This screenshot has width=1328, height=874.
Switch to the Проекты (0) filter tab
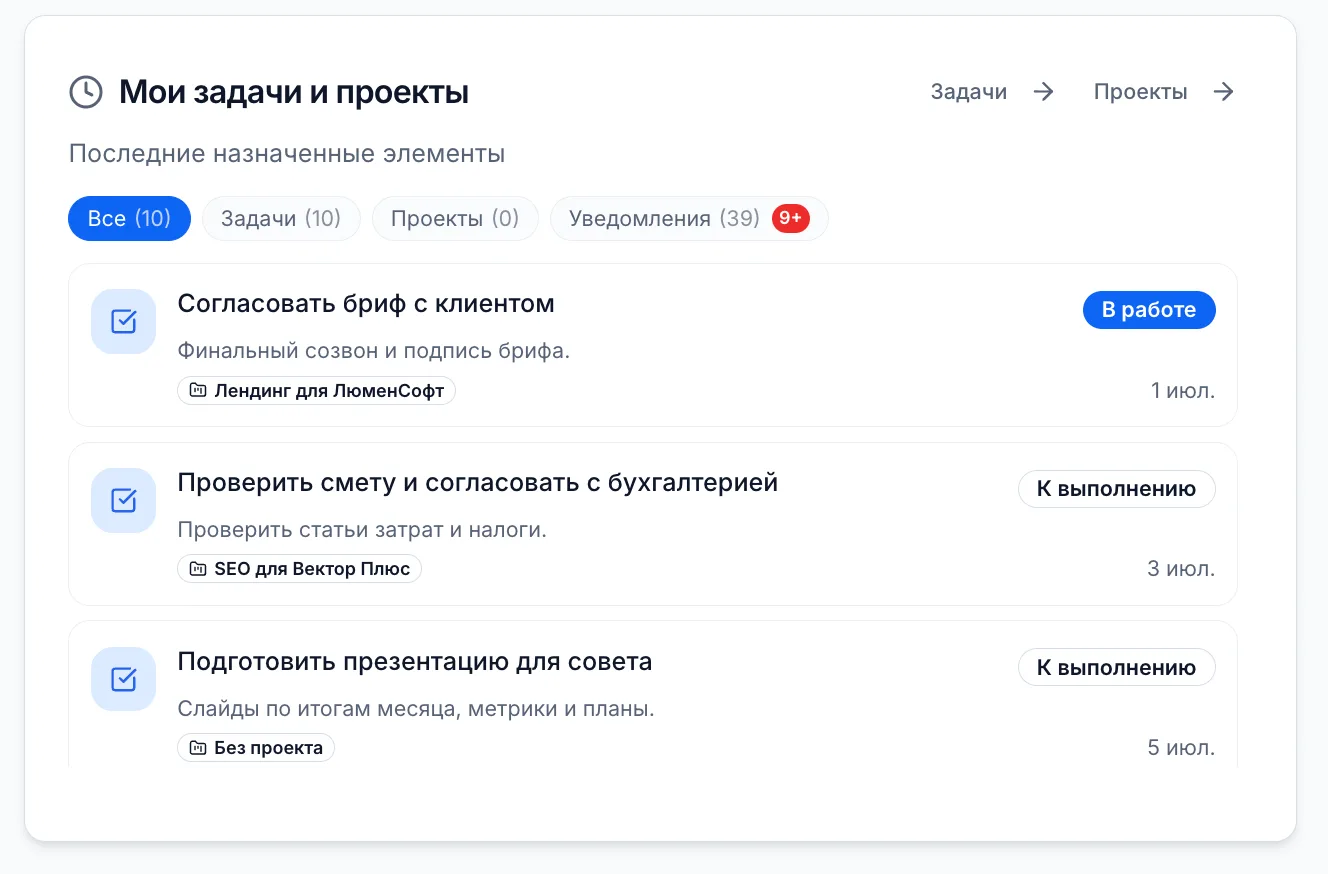coord(455,218)
